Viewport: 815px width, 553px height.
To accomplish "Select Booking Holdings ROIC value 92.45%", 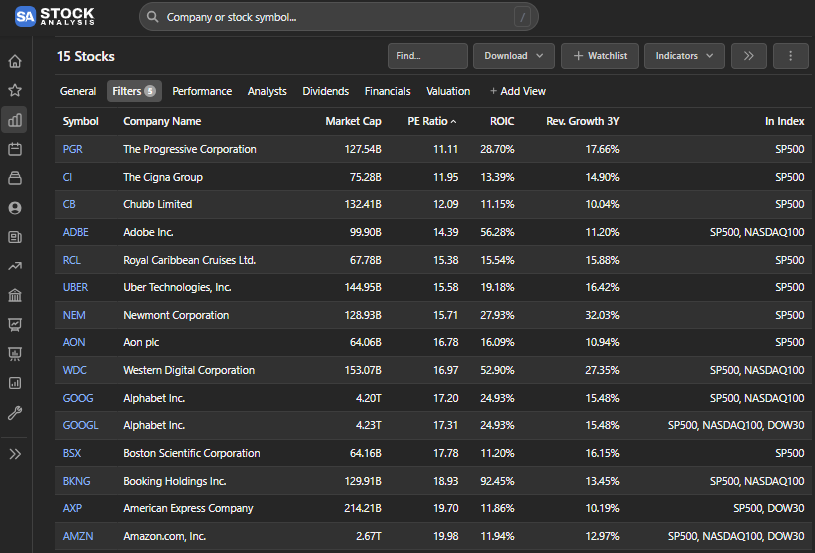I will pos(497,481).
